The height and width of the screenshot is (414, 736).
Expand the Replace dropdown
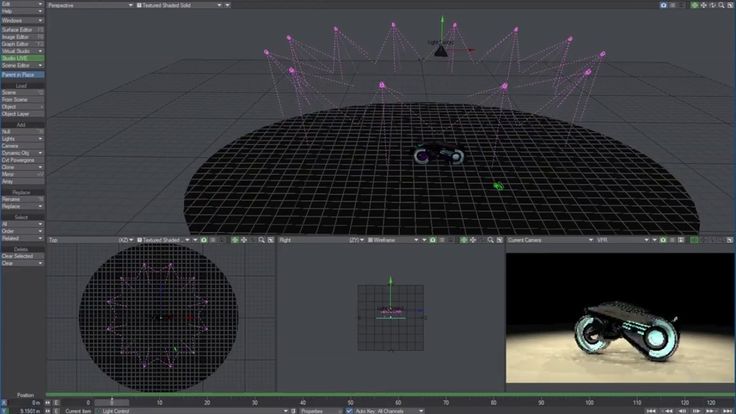point(22,206)
